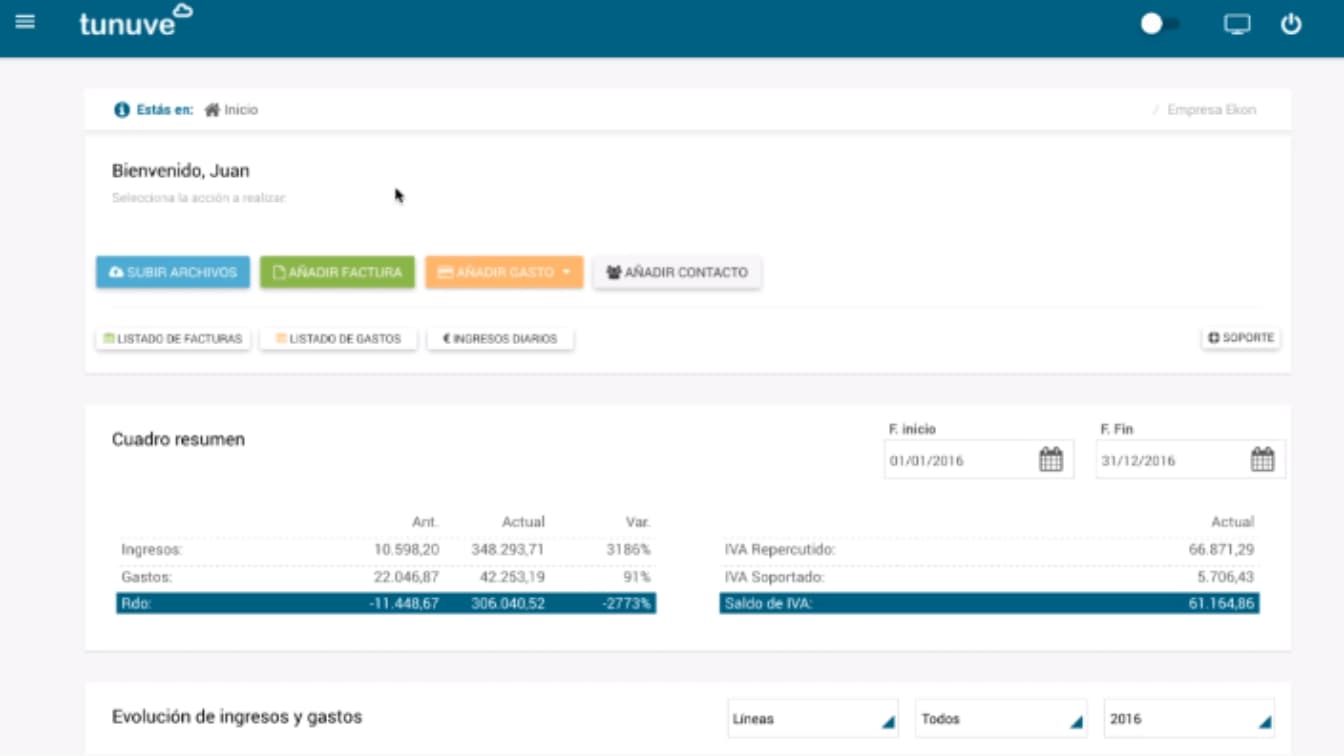Click the Saldo de IVA value 61.164,86
The image size is (1344, 756).
click(x=1221, y=604)
